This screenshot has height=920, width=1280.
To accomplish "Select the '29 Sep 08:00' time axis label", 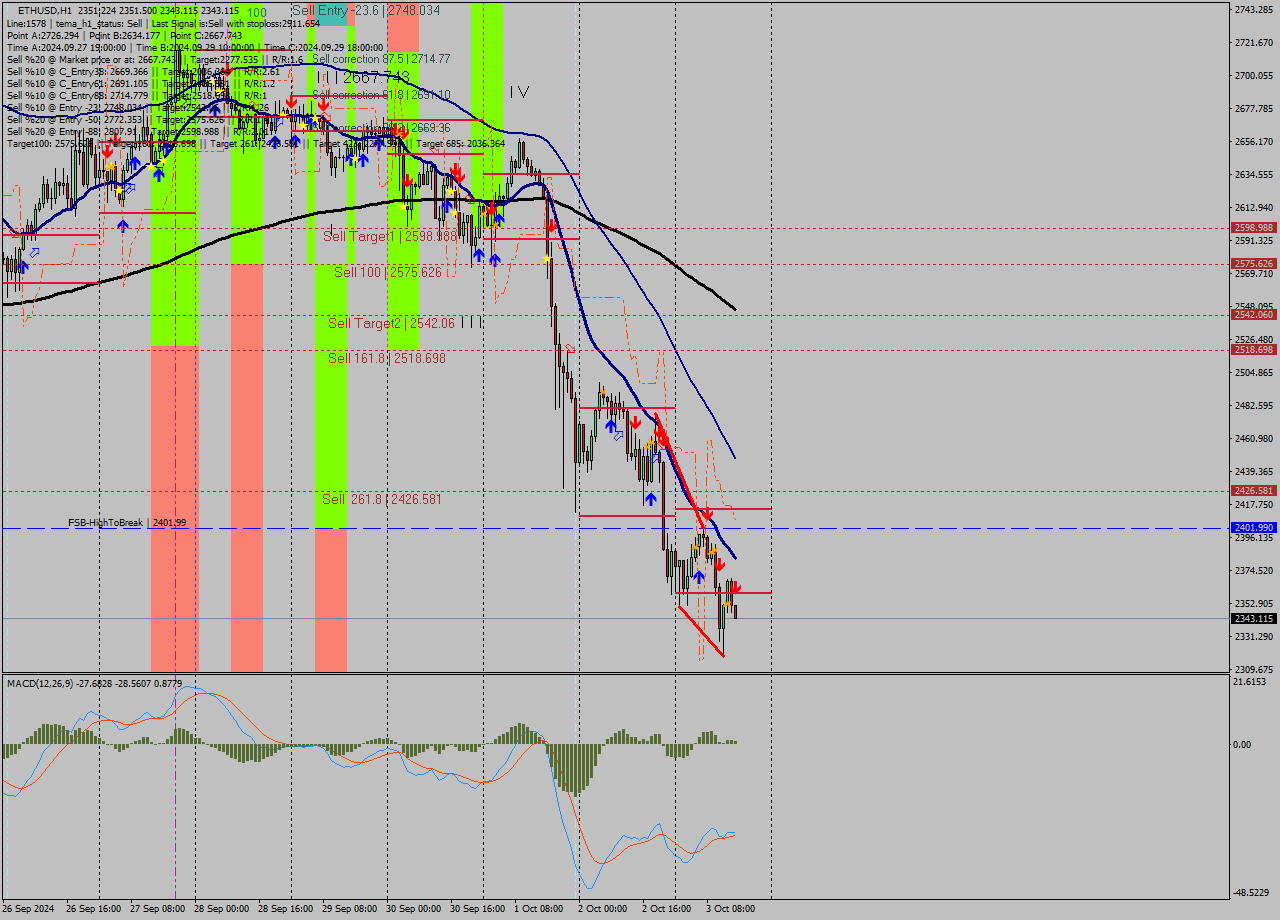I will pos(349,909).
